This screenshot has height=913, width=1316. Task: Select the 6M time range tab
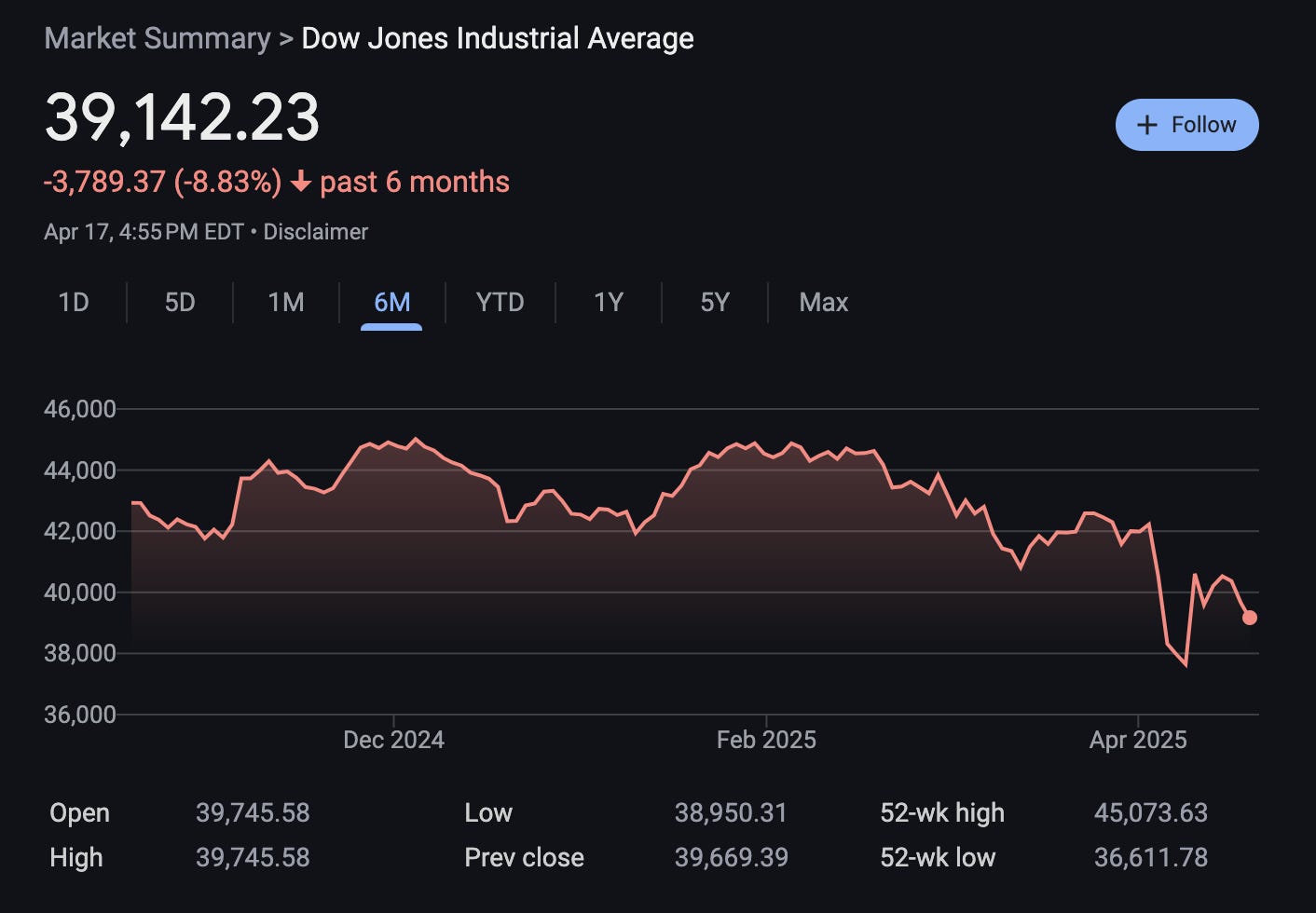pyautogui.click(x=391, y=302)
